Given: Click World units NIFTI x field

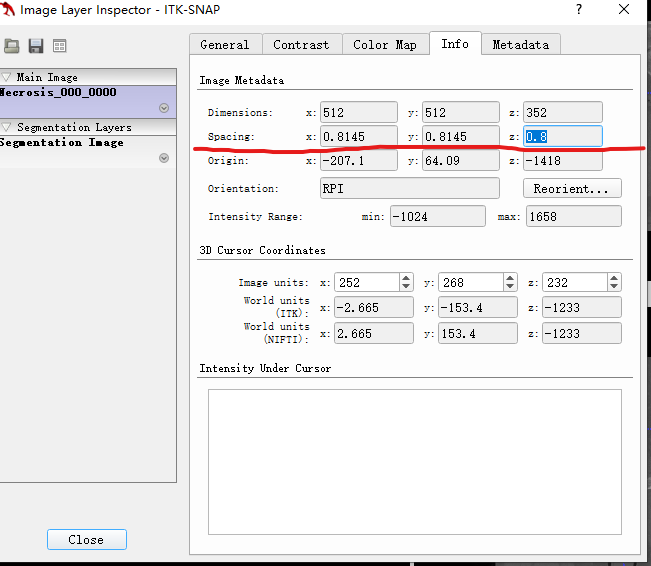Looking at the screenshot, I should click(374, 333).
